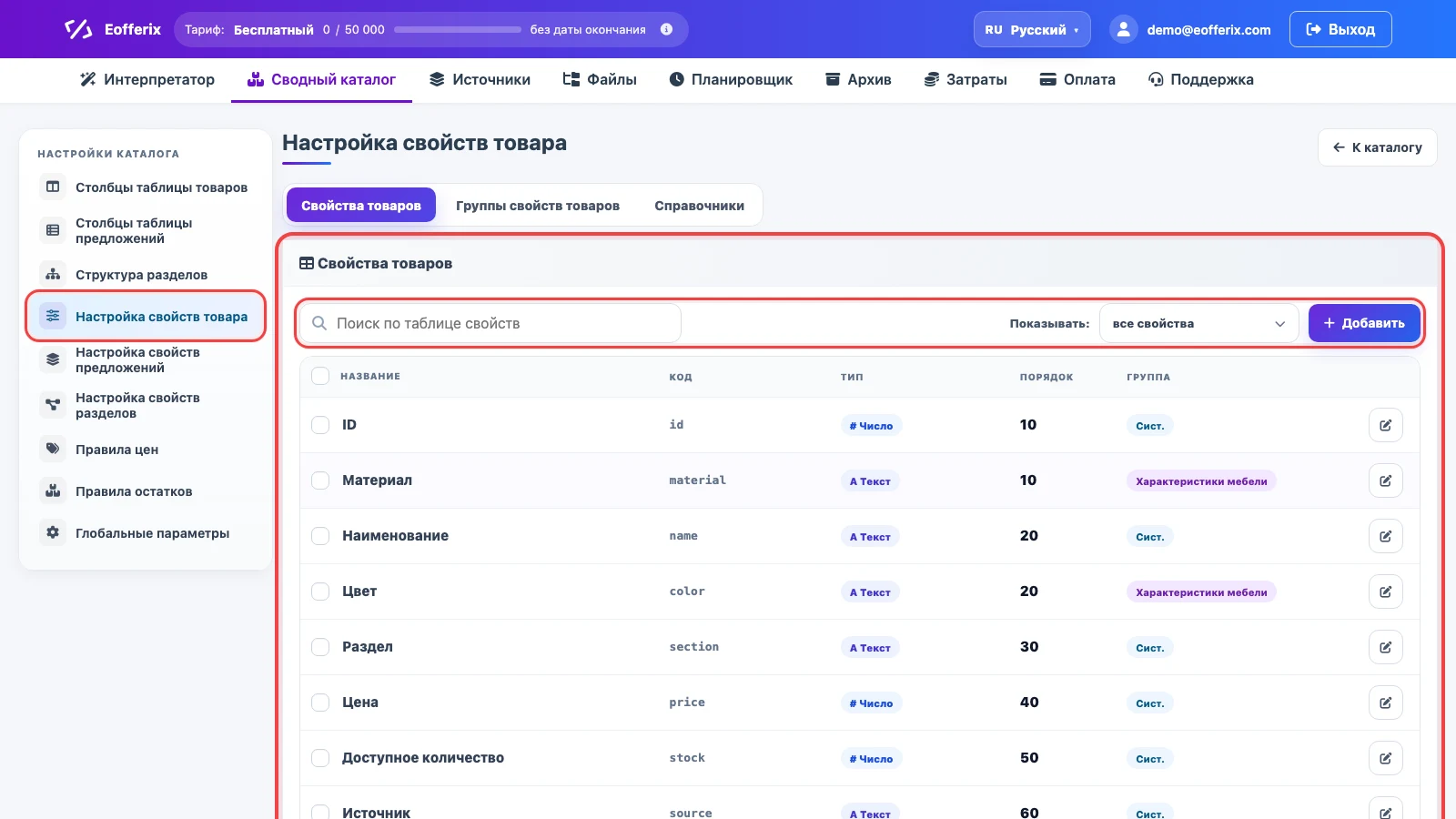This screenshot has width=1456, height=819.
Task: Click demo@eofferix.com account link
Action: tap(1208, 30)
